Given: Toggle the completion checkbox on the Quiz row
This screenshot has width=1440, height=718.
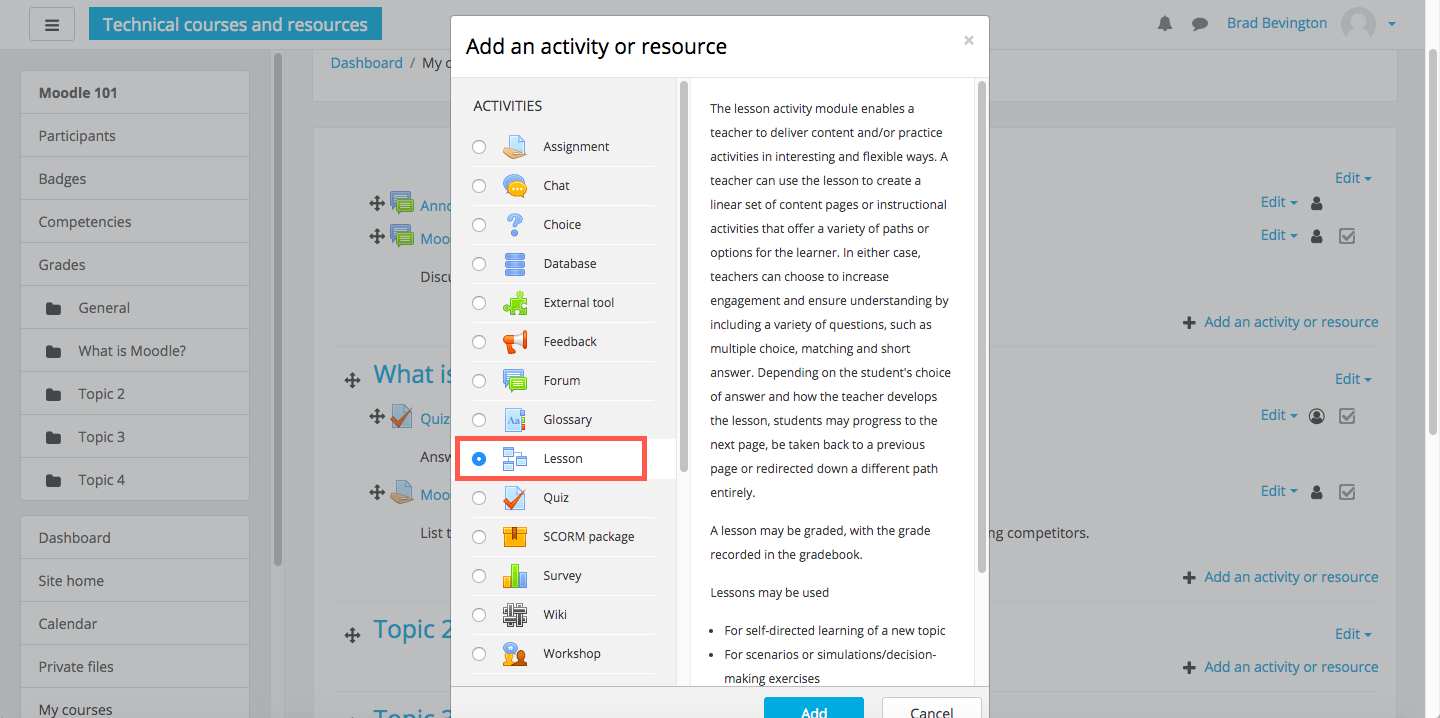Looking at the screenshot, I should pos(1347,416).
